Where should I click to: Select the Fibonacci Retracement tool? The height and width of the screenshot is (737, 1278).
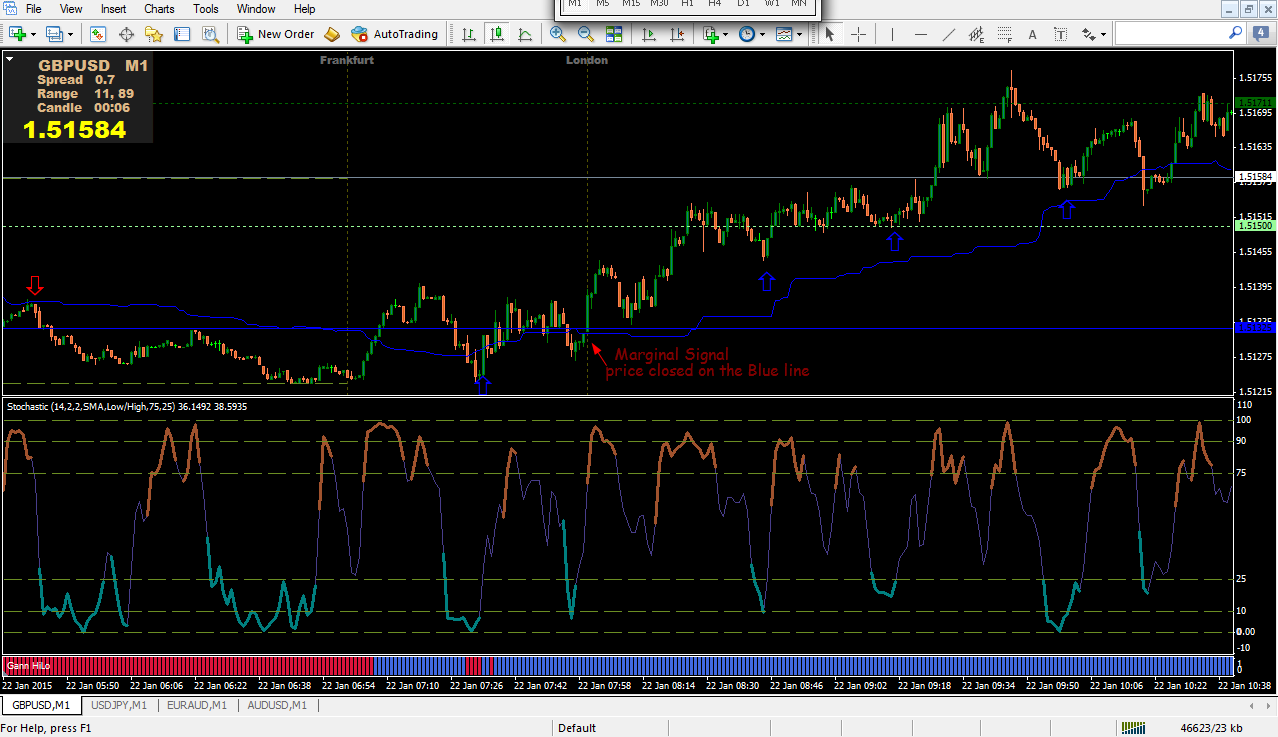tap(1005, 34)
